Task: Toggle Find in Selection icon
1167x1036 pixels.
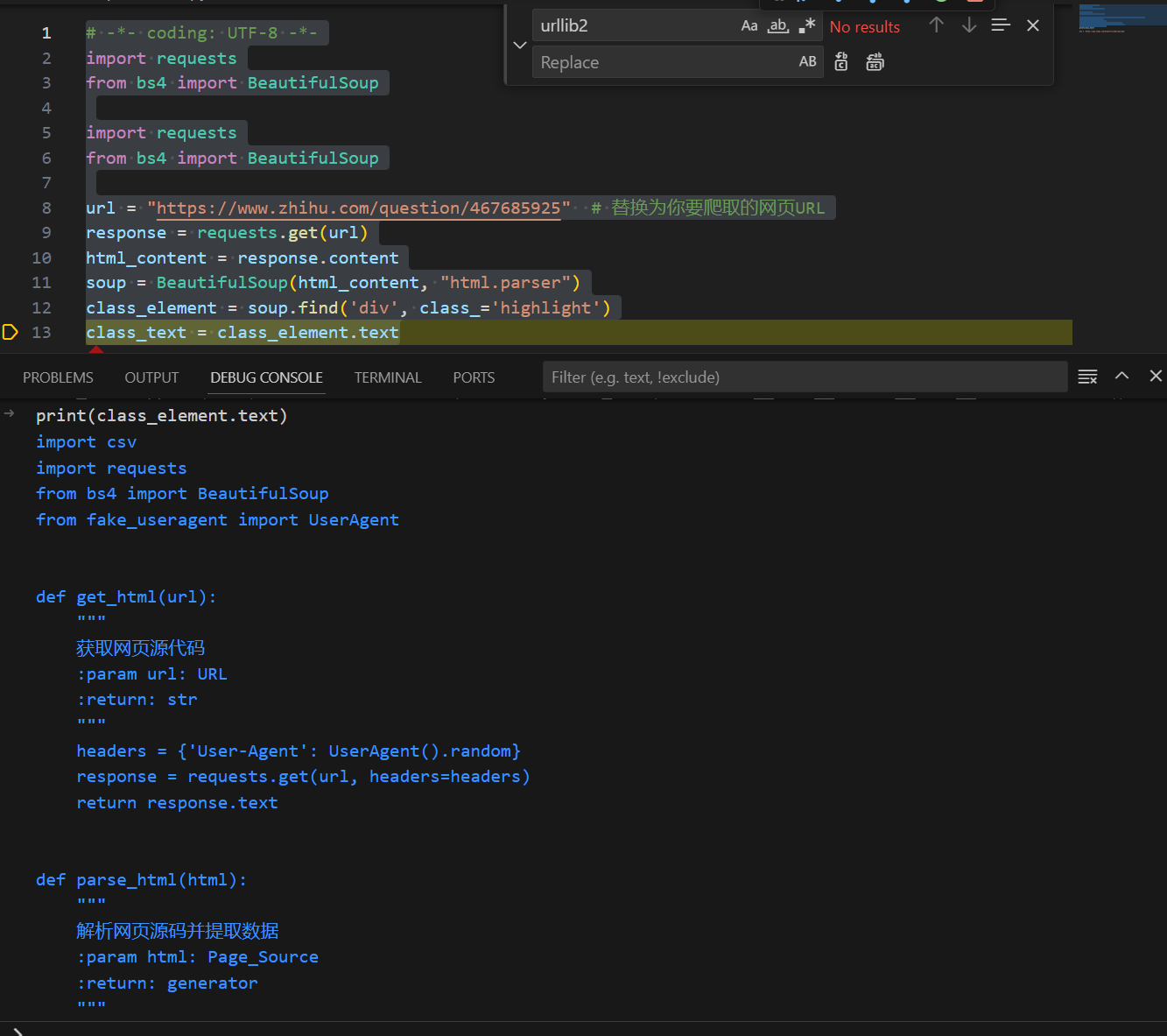Action: pyautogui.click(x=1001, y=25)
